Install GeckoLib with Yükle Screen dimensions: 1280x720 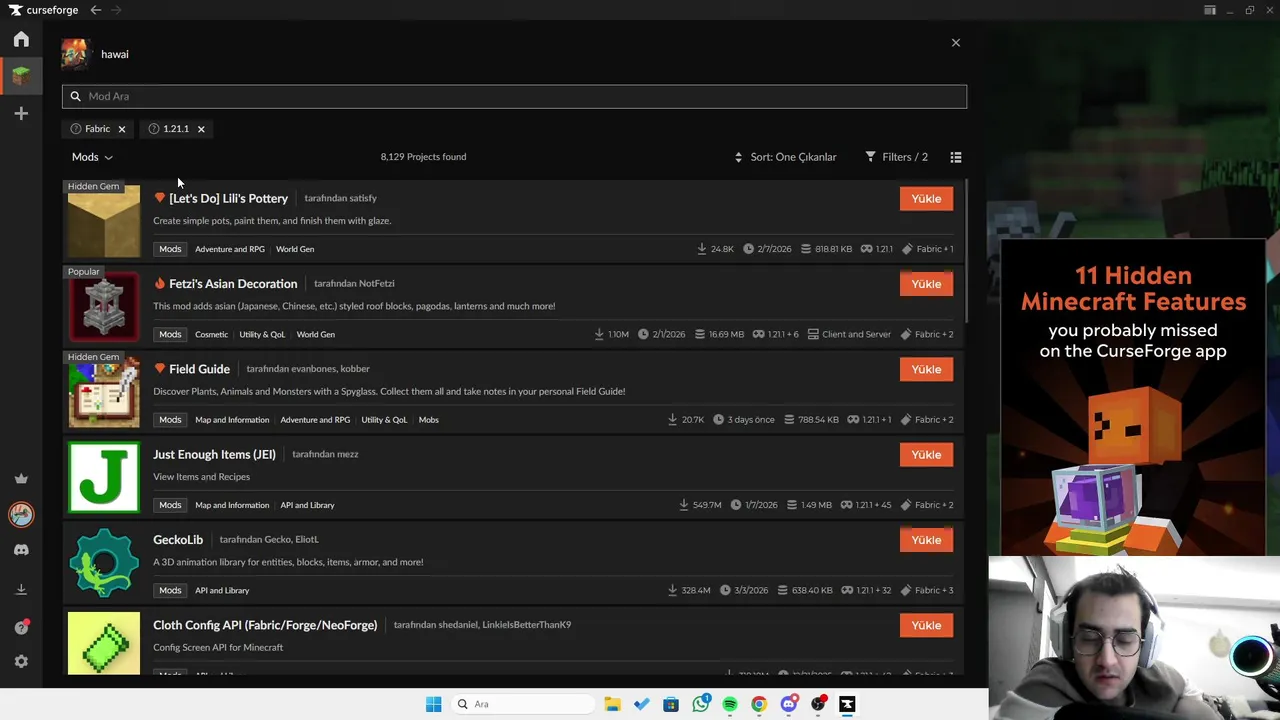(x=926, y=540)
